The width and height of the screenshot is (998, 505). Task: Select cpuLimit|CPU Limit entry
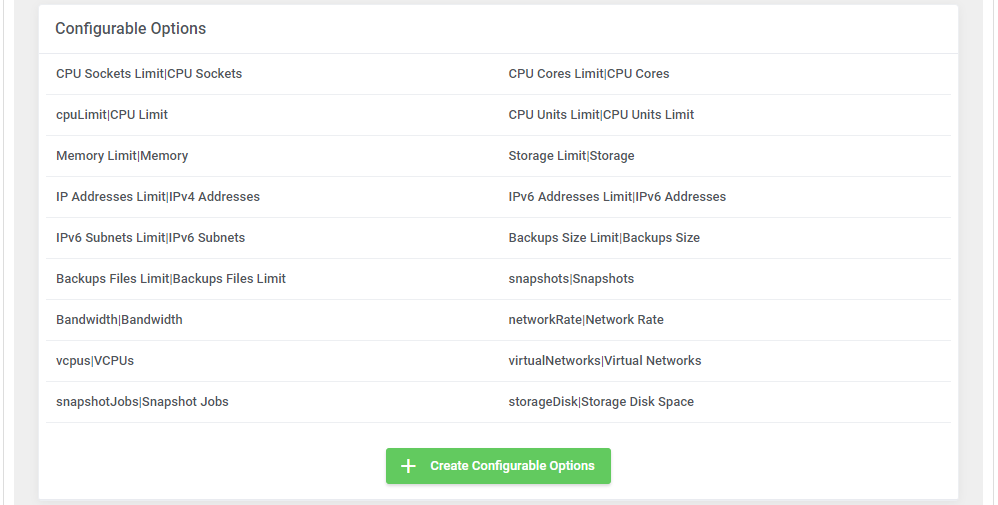(x=112, y=115)
